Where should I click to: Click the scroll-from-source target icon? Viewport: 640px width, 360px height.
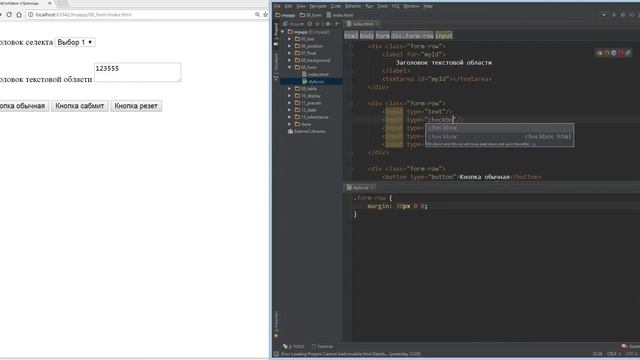coord(310,24)
